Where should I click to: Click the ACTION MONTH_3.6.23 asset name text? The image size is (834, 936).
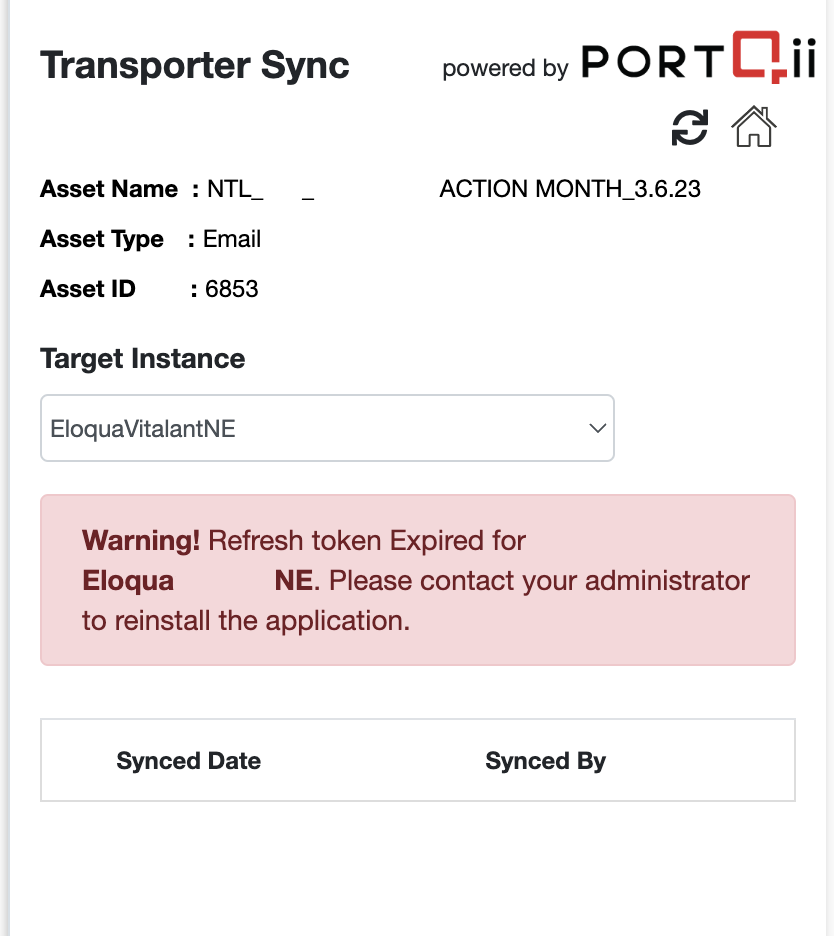[570, 189]
